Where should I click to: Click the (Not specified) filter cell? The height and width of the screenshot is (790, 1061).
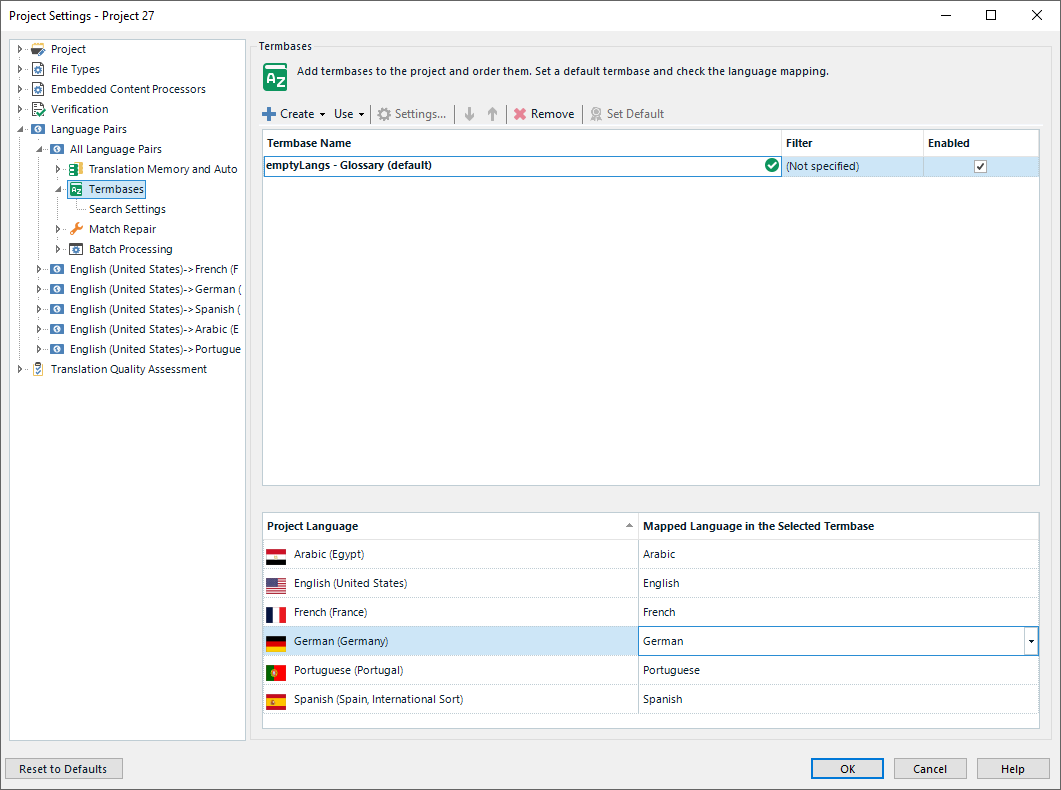pyautogui.click(x=852, y=166)
